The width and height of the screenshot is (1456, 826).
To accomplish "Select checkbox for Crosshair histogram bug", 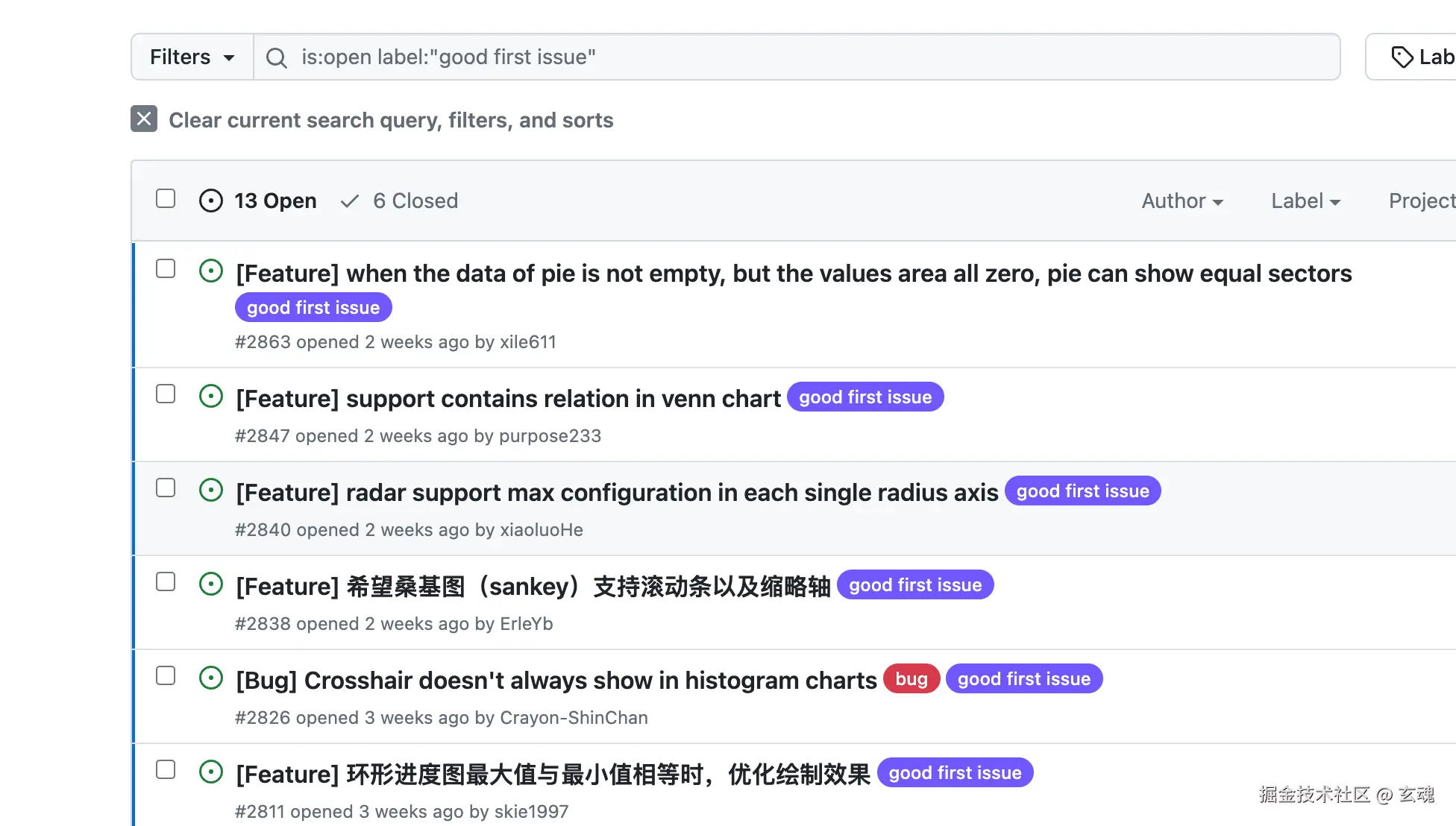I will [166, 675].
